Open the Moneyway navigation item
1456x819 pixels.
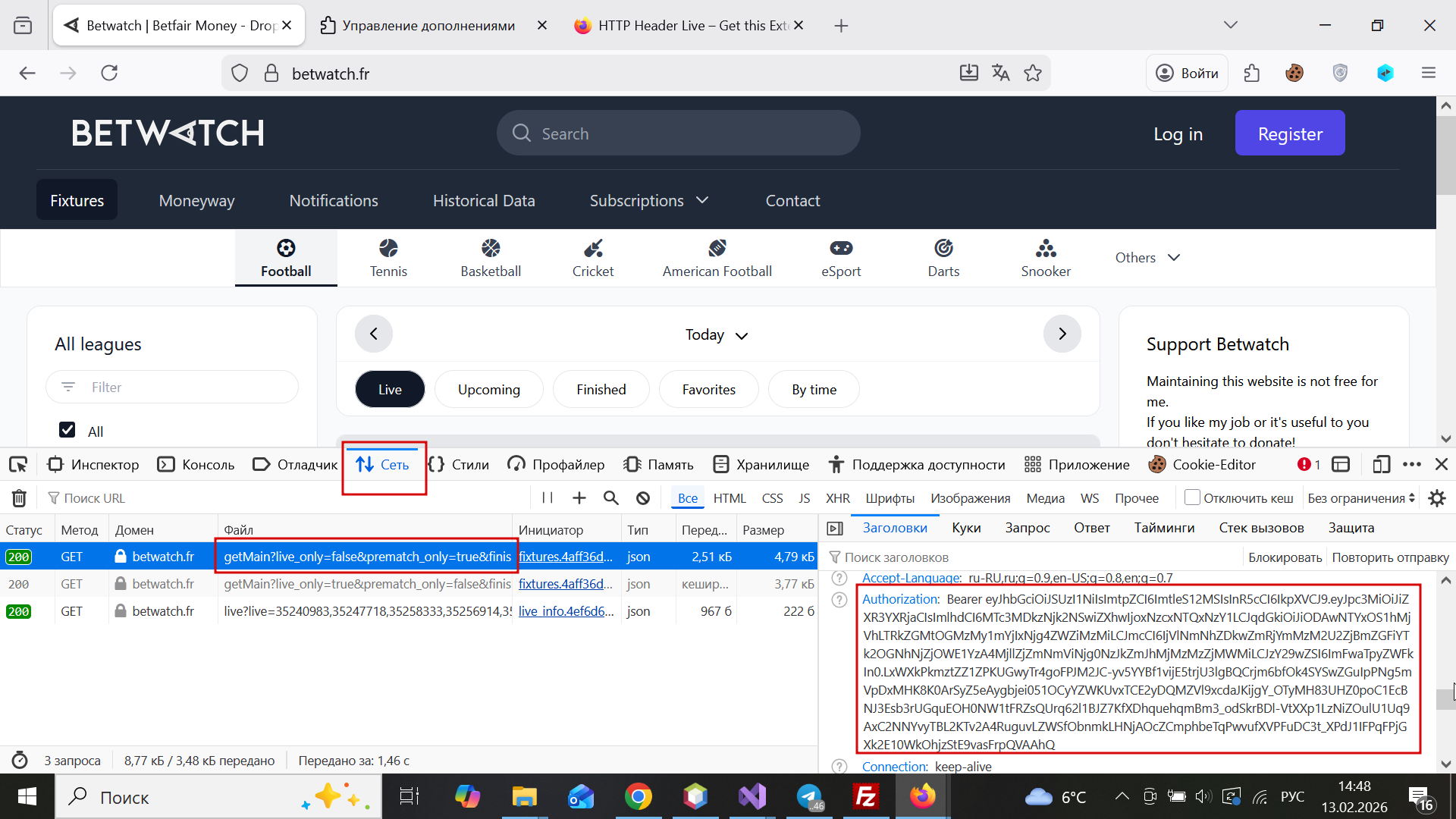[196, 200]
